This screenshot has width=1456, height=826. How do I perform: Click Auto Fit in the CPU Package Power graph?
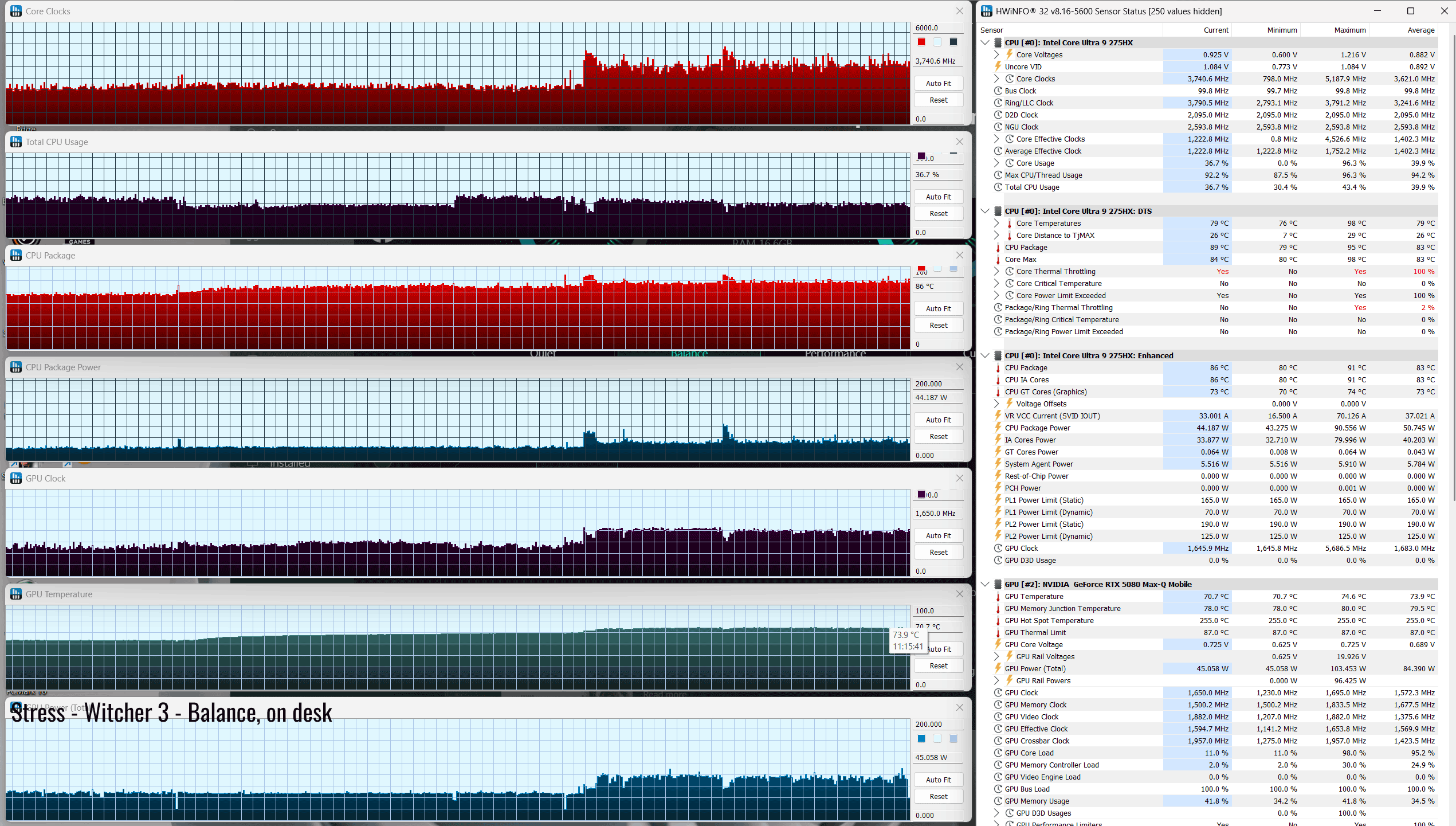[x=938, y=420]
